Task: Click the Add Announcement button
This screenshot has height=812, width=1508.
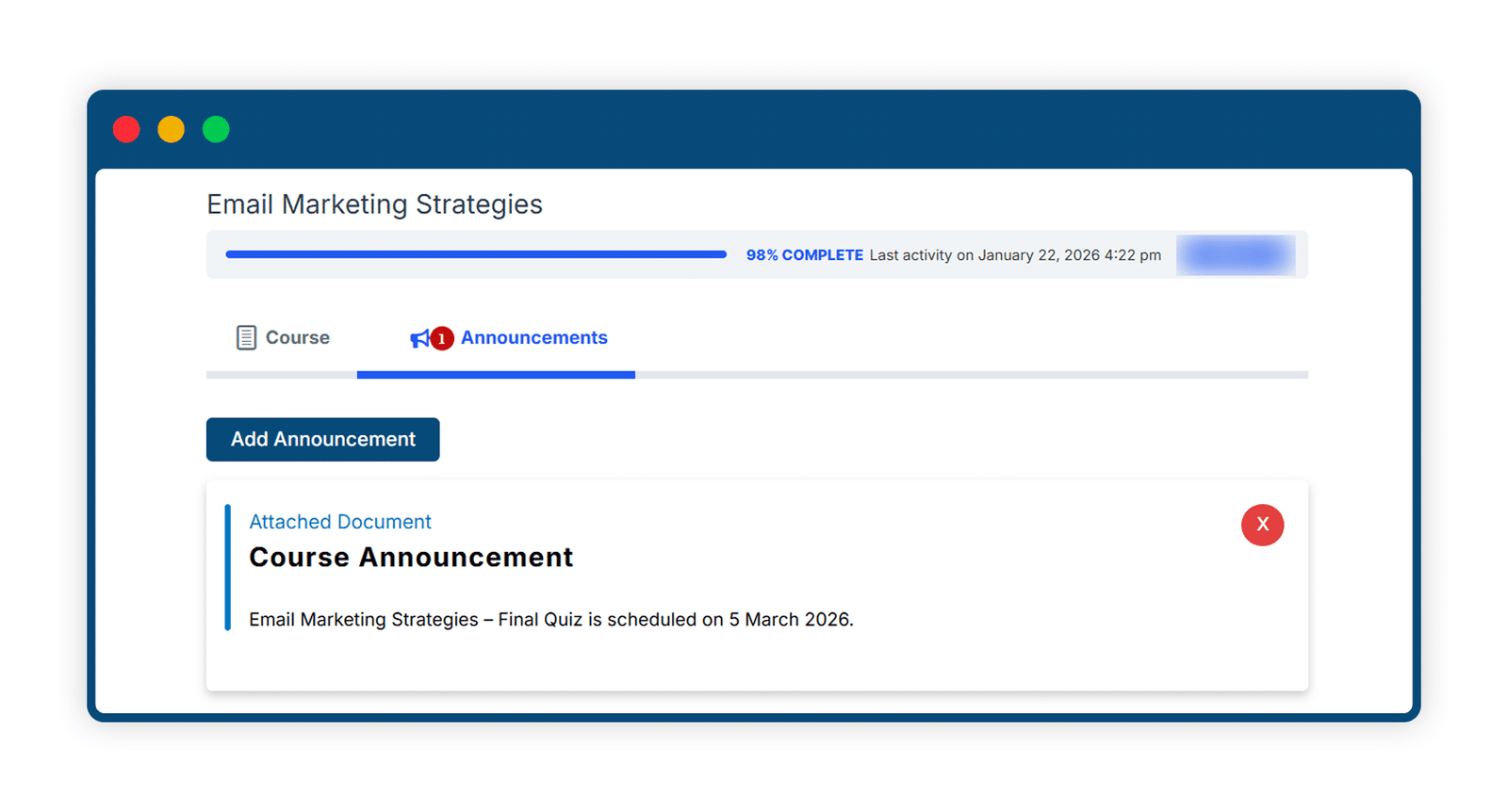Action: [323, 439]
